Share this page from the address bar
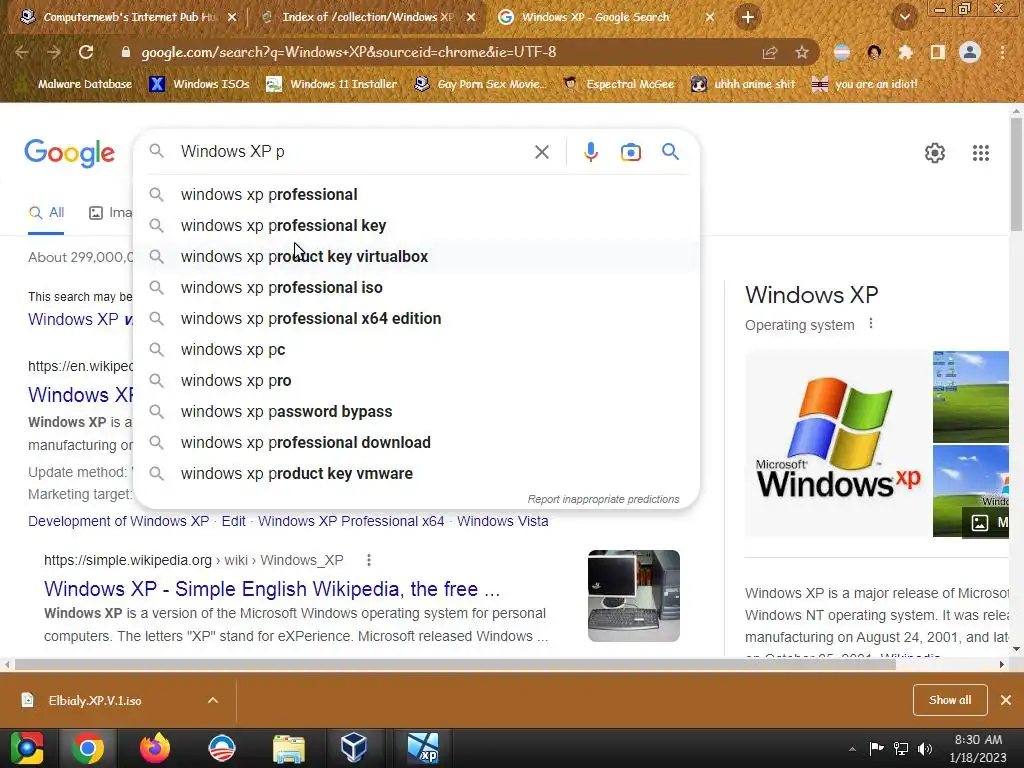 (770, 52)
